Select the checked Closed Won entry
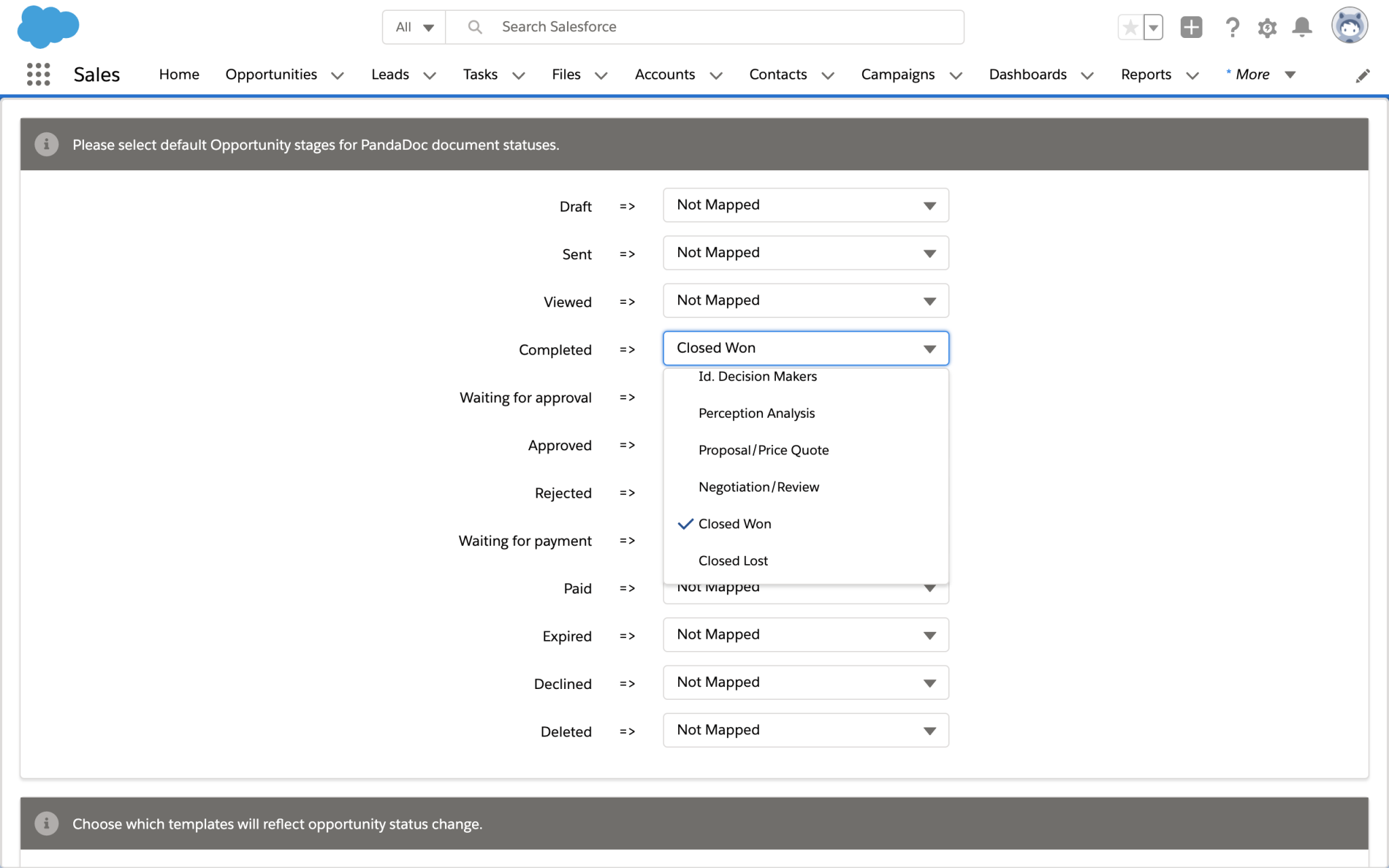The image size is (1389, 868). [735, 524]
